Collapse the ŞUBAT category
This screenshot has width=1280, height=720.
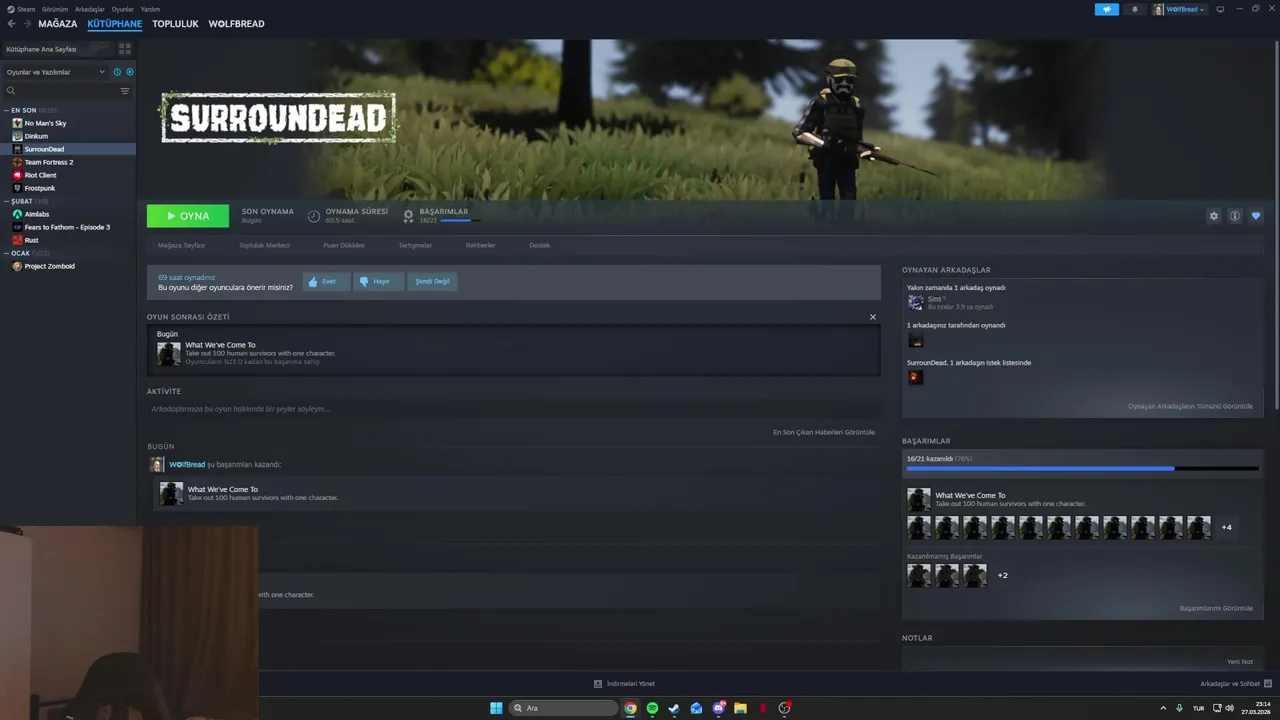[22, 201]
